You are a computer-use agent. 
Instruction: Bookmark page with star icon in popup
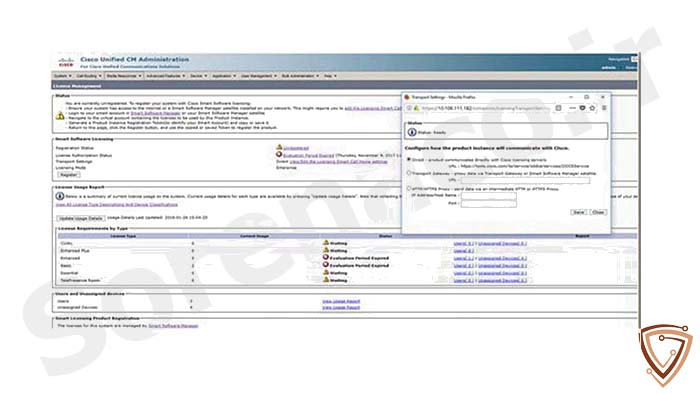(x=592, y=108)
